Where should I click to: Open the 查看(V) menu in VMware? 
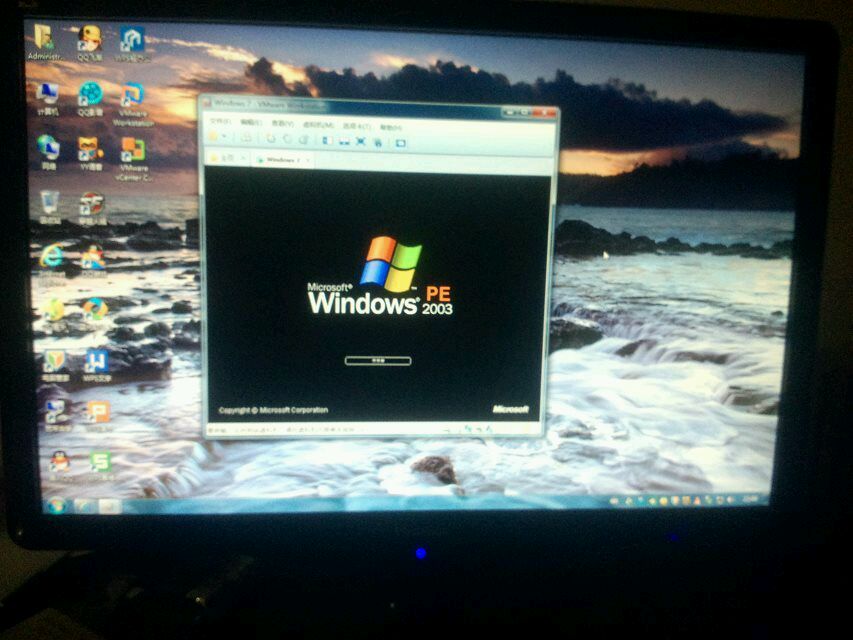281,124
